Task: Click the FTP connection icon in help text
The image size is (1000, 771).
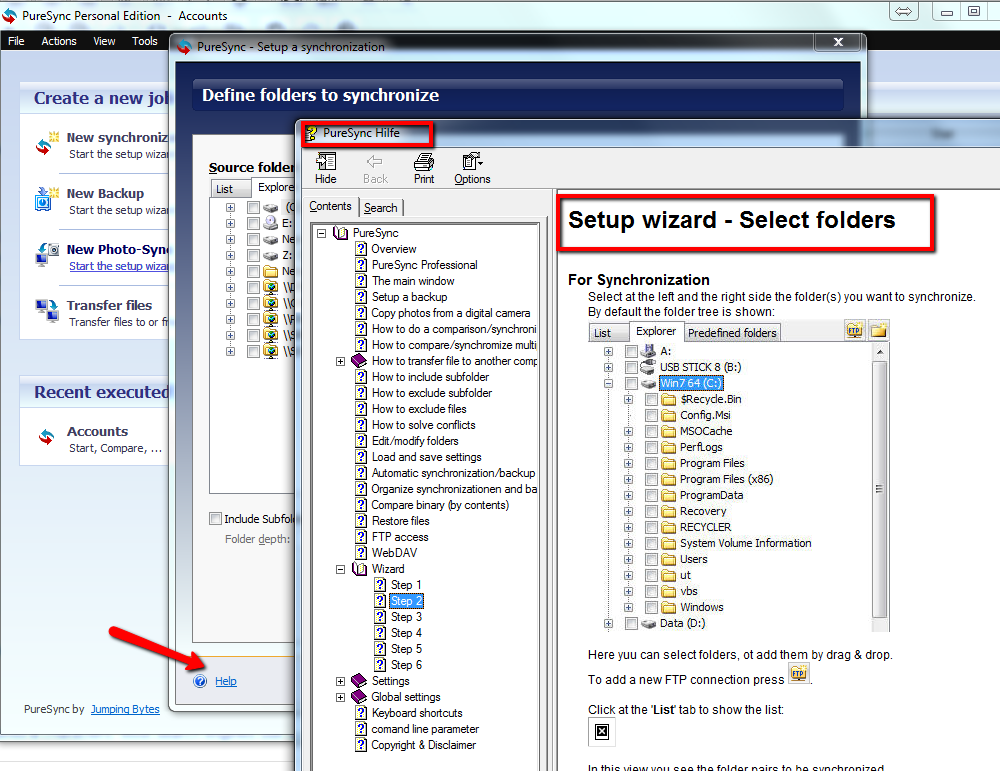Action: pyautogui.click(x=798, y=673)
